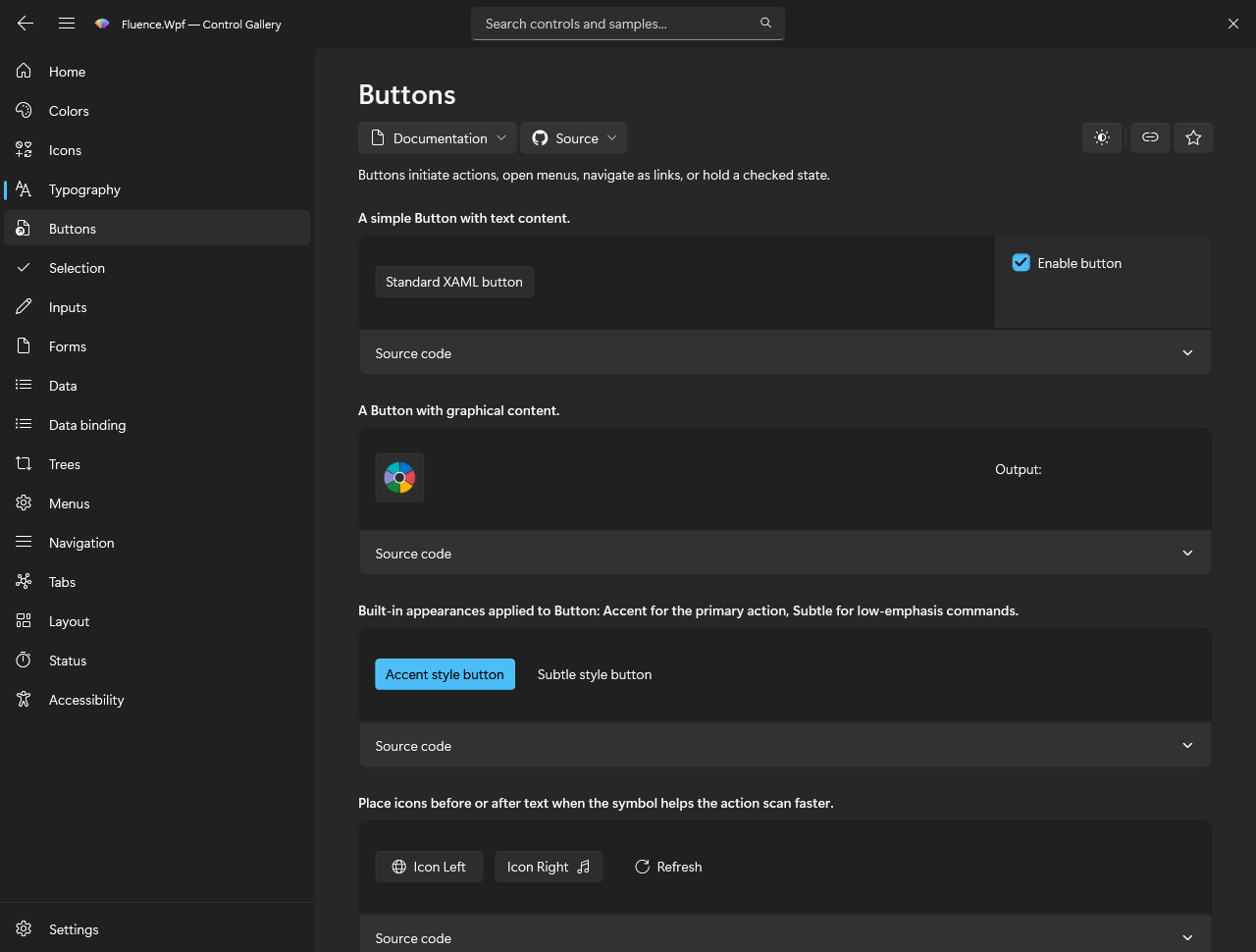Click 'A Button with graphical content.' caption
This screenshot has width=1256, height=952.
459,410
